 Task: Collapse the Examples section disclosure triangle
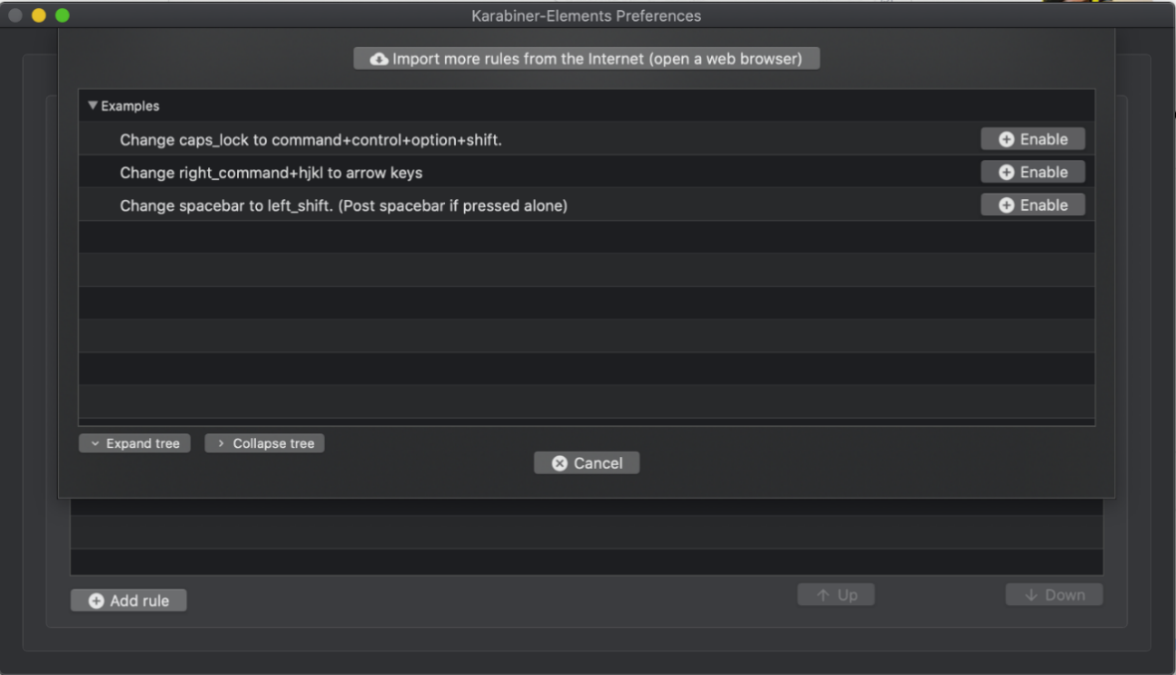[91, 104]
